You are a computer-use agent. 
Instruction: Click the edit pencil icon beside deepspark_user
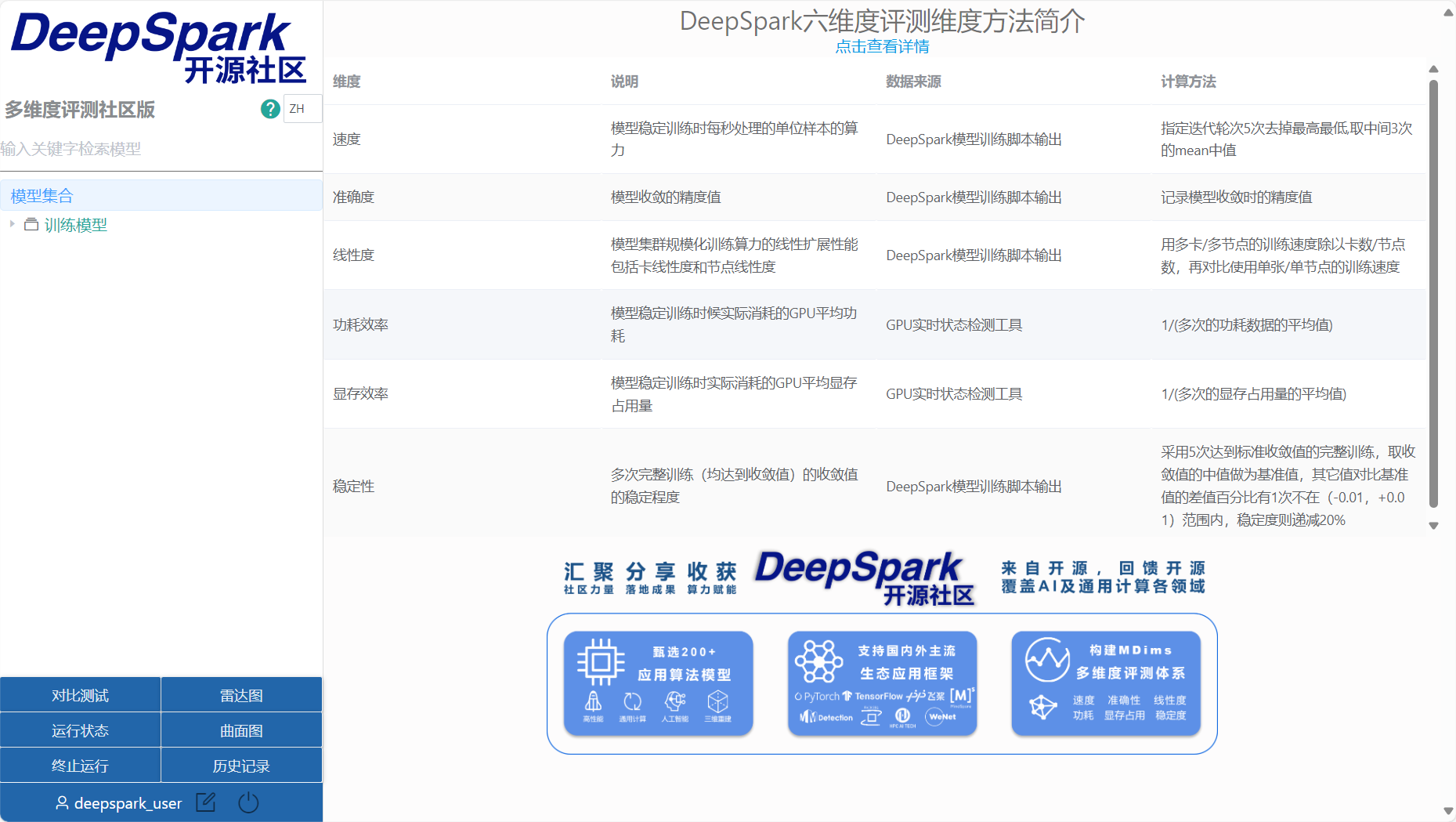(205, 802)
